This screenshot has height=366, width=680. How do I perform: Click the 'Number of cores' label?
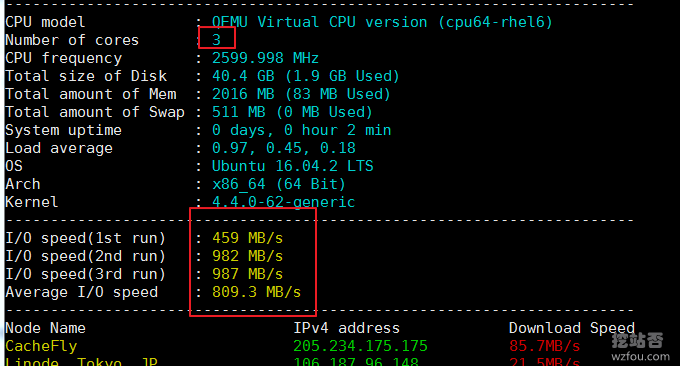click(72, 40)
